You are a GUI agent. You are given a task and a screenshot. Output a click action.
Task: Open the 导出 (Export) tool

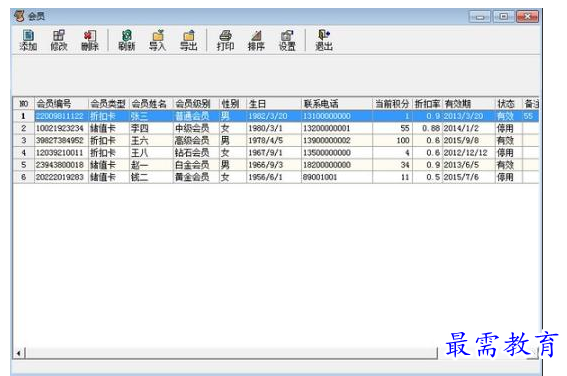[x=188, y=40]
